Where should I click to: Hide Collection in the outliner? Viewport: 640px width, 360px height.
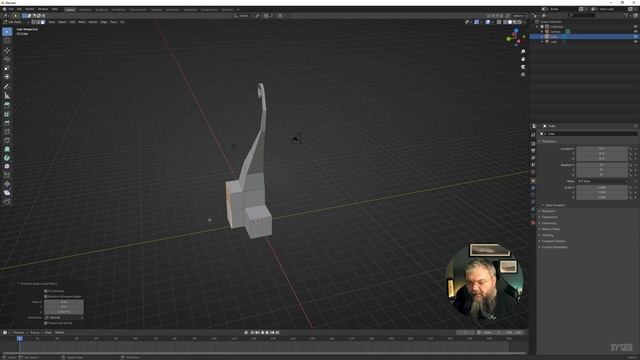point(636,27)
